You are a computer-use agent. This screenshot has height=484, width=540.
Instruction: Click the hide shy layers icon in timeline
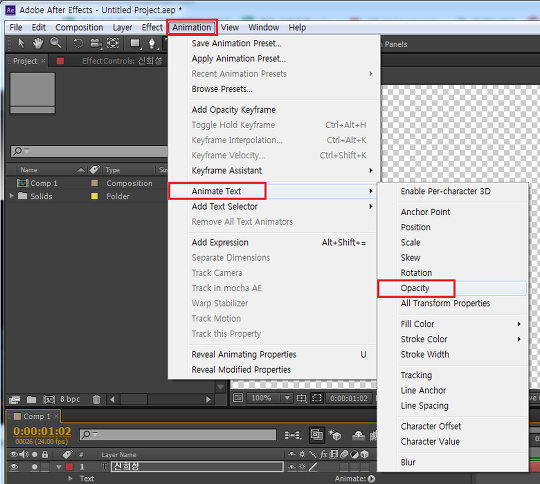tap(359, 435)
